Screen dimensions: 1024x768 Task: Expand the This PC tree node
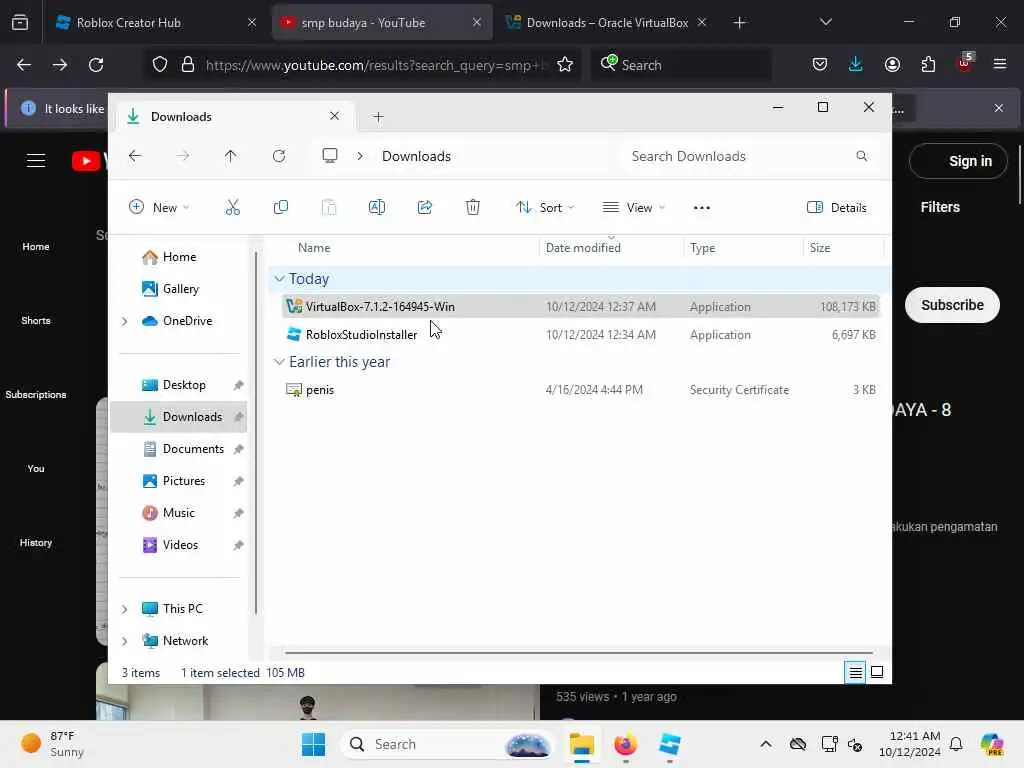(x=125, y=609)
